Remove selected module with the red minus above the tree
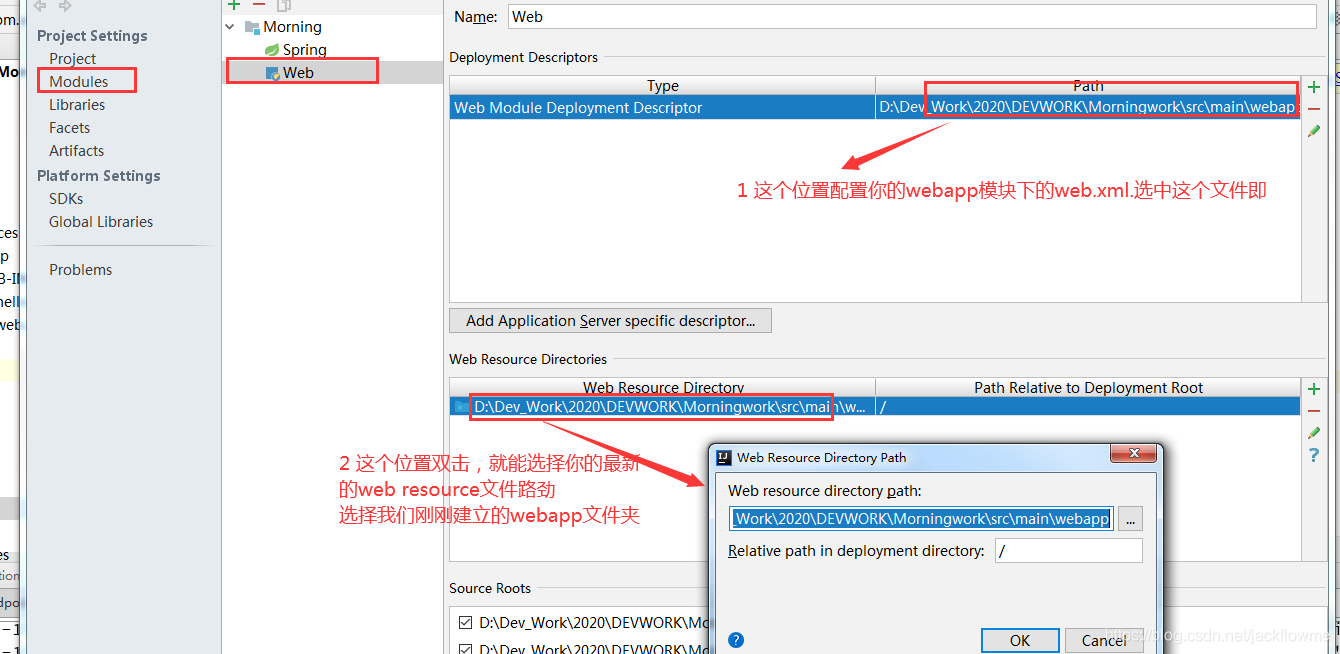1340x654 pixels. (x=259, y=5)
